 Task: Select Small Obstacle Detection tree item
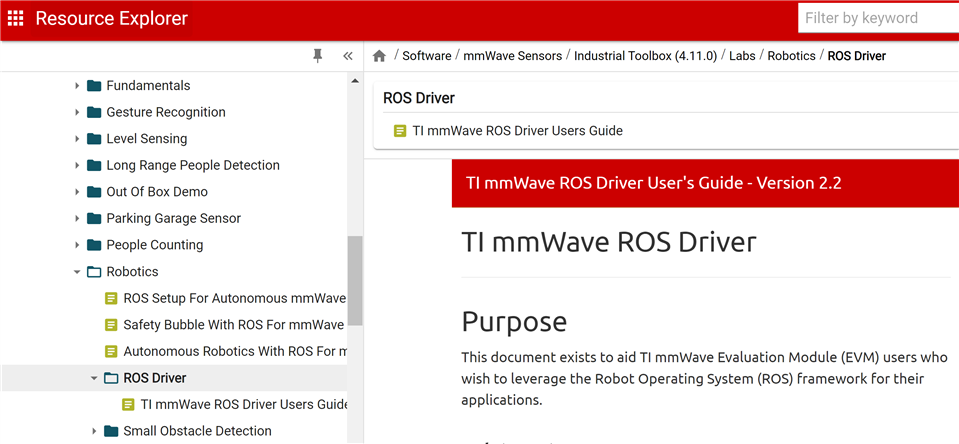coord(198,431)
